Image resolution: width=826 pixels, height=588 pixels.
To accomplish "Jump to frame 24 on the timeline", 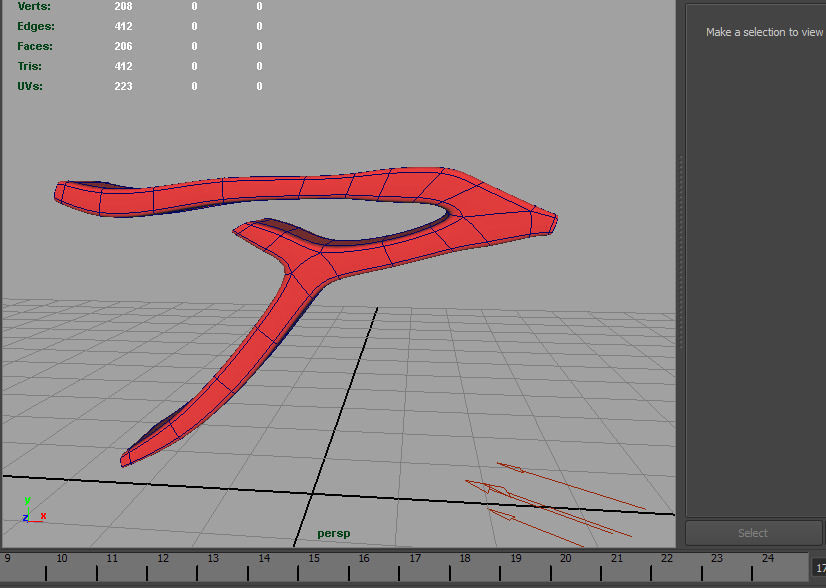I will tap(768, 557).
